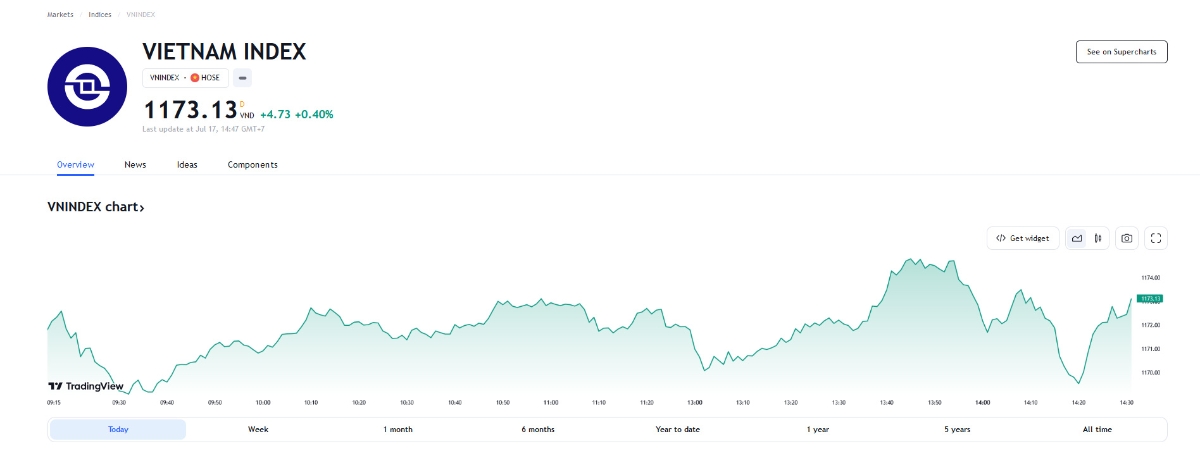Select the Today time range
Image resolution: width=1200 pixels, height=458 pixels.
pyautogui.click(x=118, y=429)
